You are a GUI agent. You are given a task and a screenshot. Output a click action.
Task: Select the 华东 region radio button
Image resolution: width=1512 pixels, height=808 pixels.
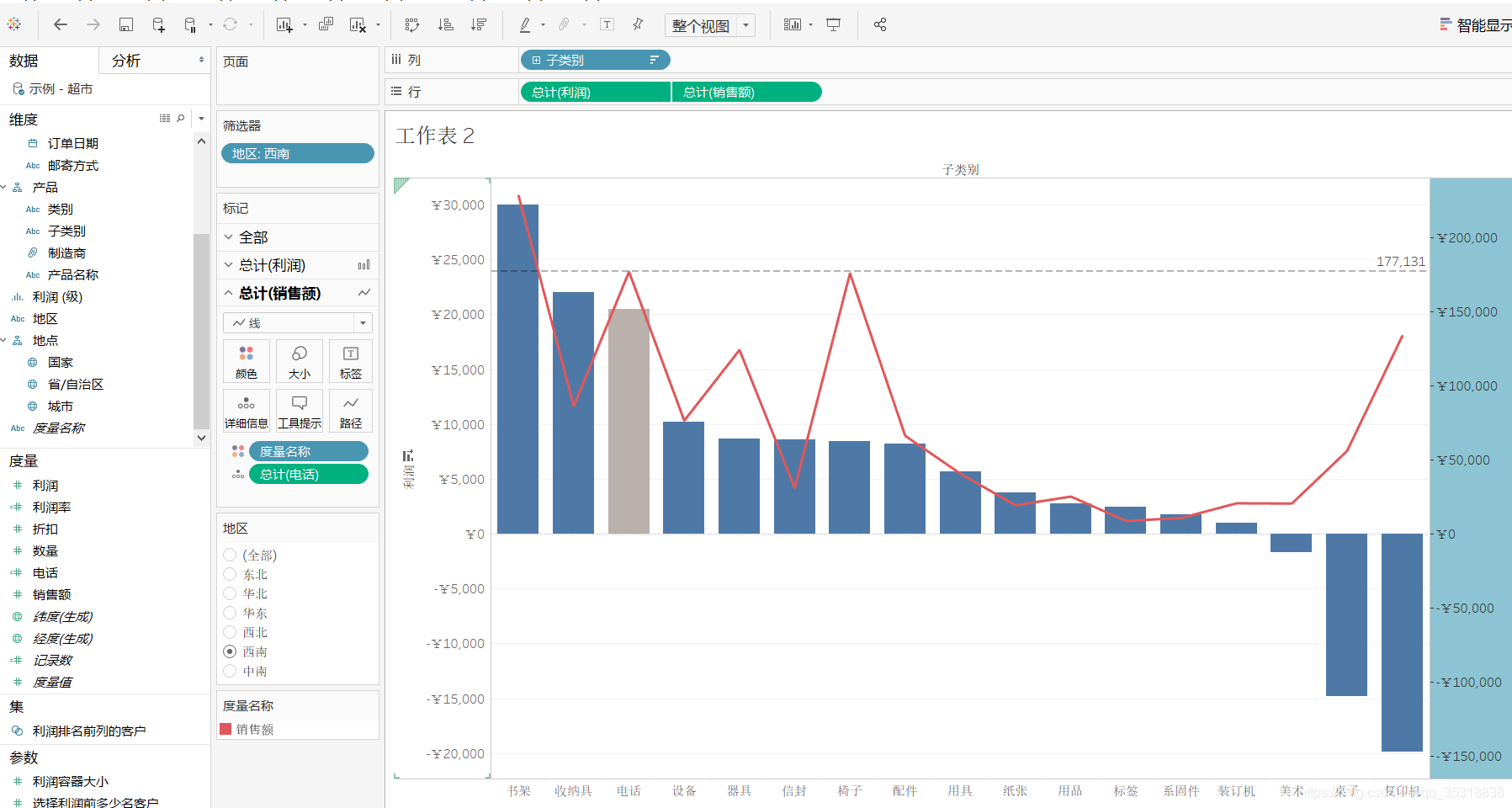230,613
